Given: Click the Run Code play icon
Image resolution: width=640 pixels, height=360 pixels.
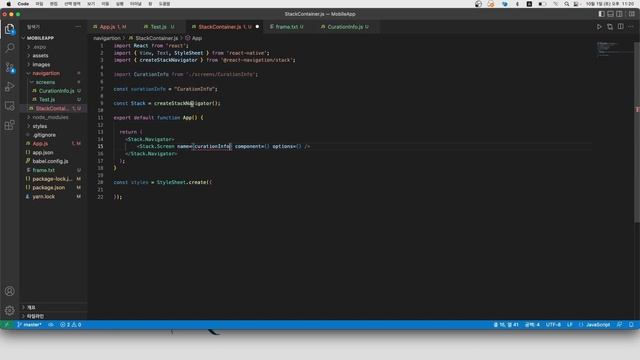Looking at the screenshot, I should click(x=599, y=27).
